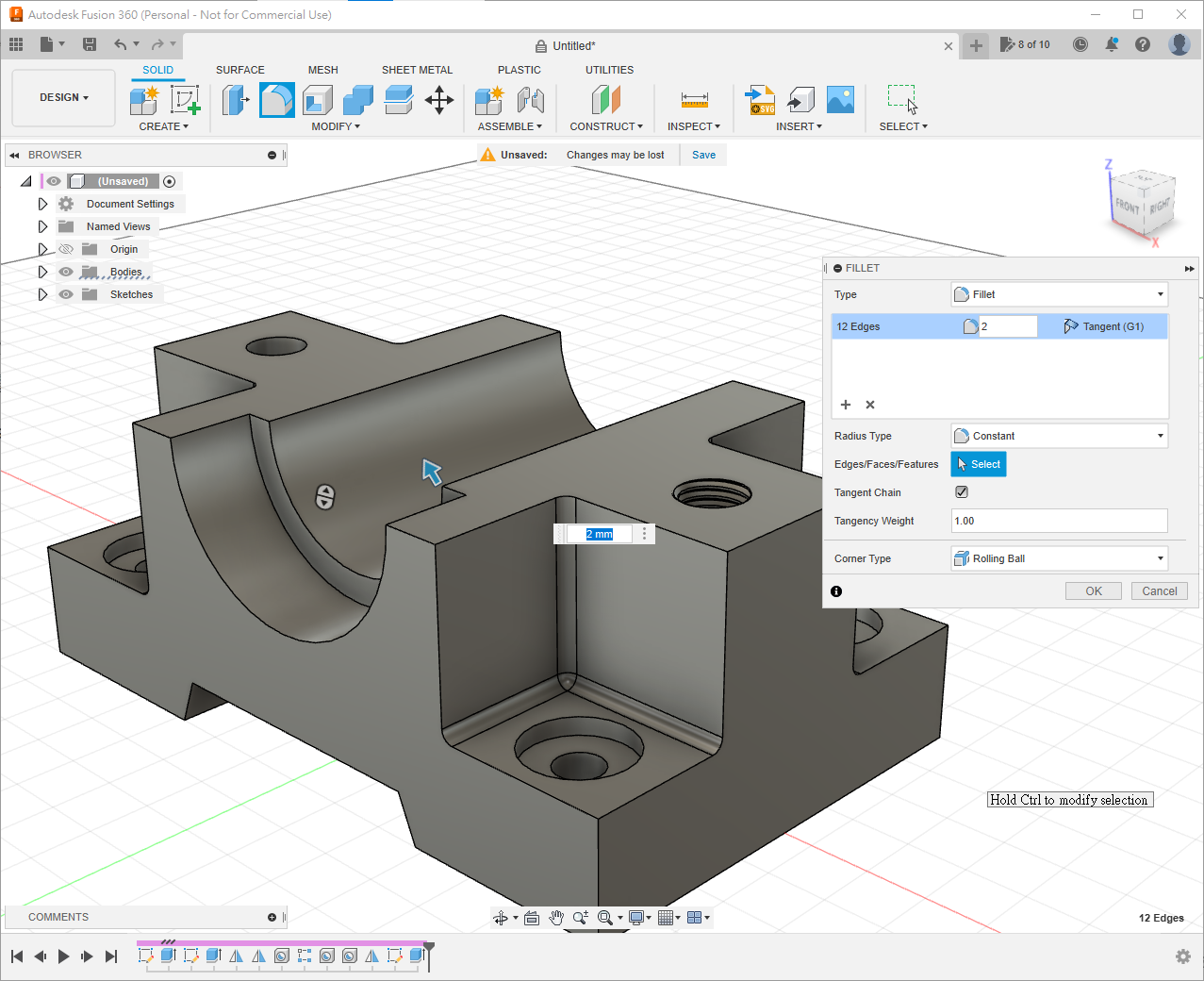The height and width of the screenshot is (981, 1204).
Task: Select the Pan hand tool in navigation bar
Action: click(x=556, y=918)
